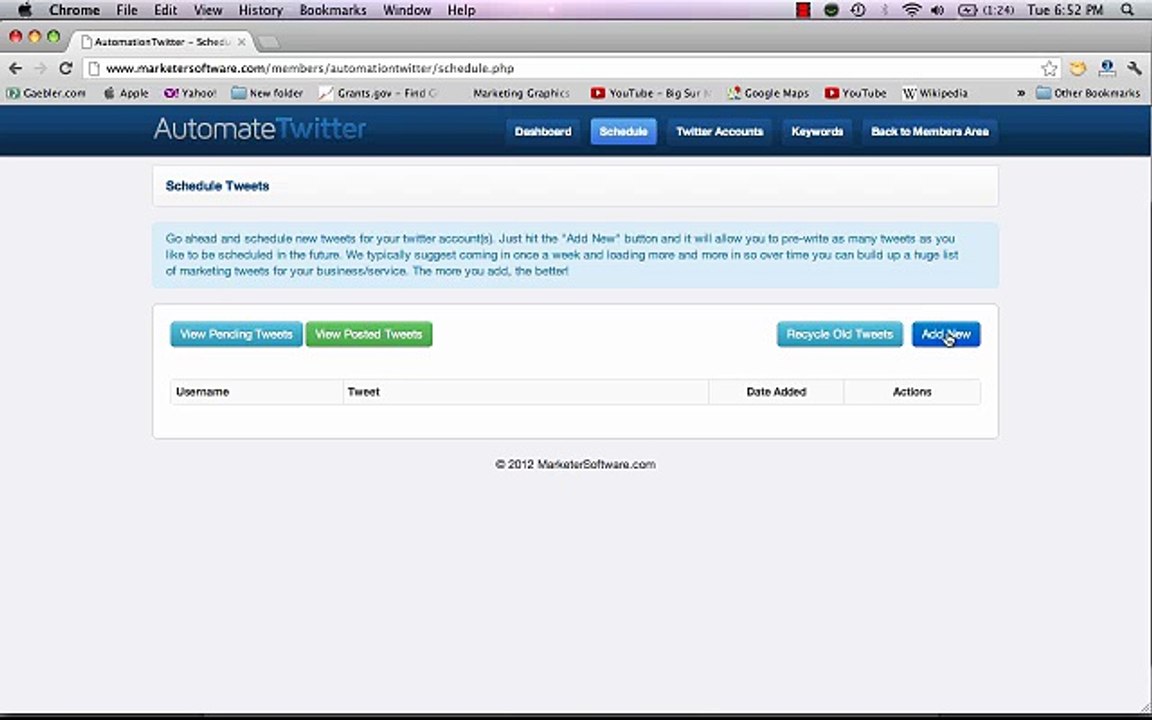Click the Time Machine clock icon
This screenshot has height=720, width=1152.
[857, 10]
